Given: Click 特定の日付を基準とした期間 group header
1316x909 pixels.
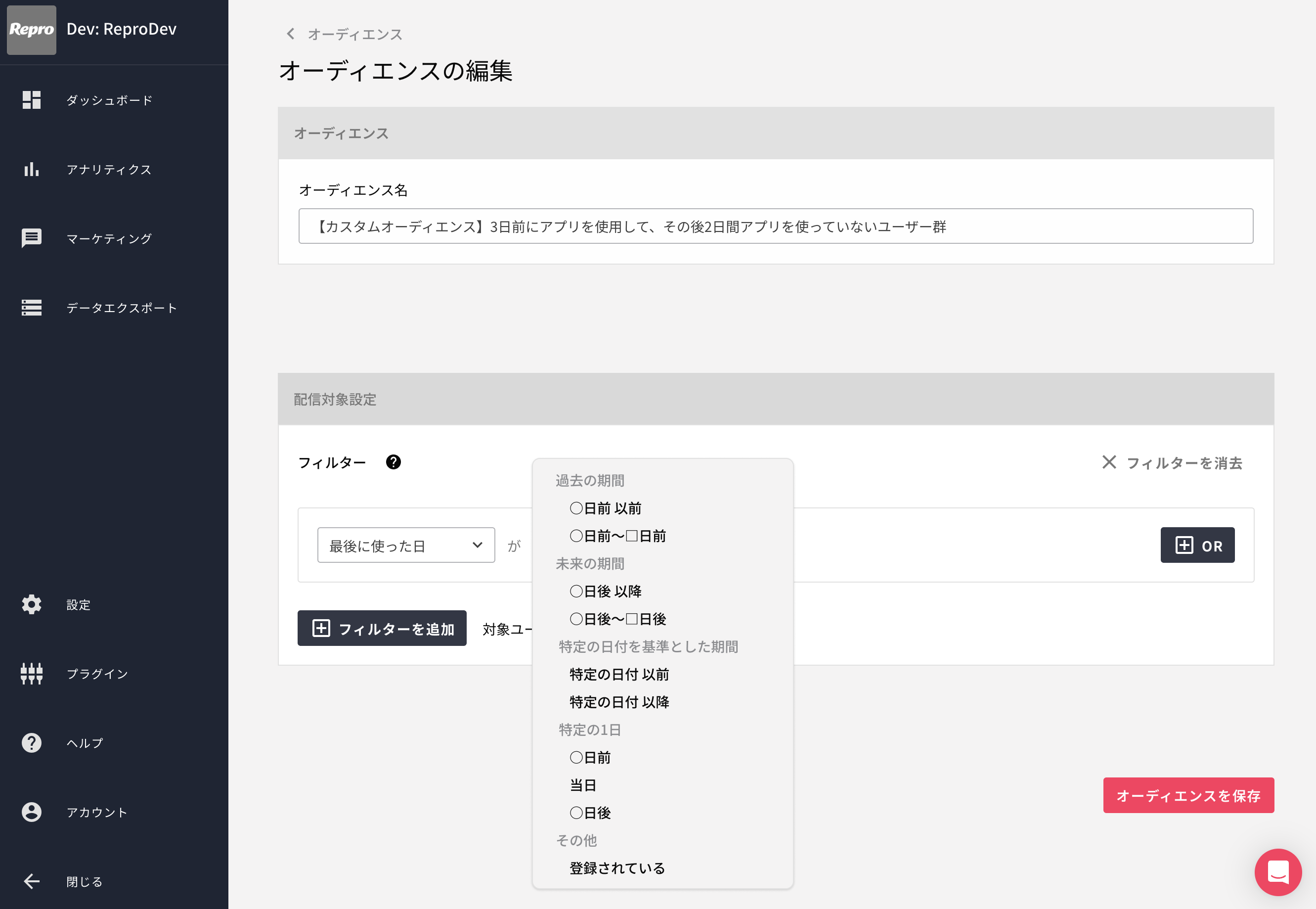Looking at the screenshot, I should click(x=648, y=646).
